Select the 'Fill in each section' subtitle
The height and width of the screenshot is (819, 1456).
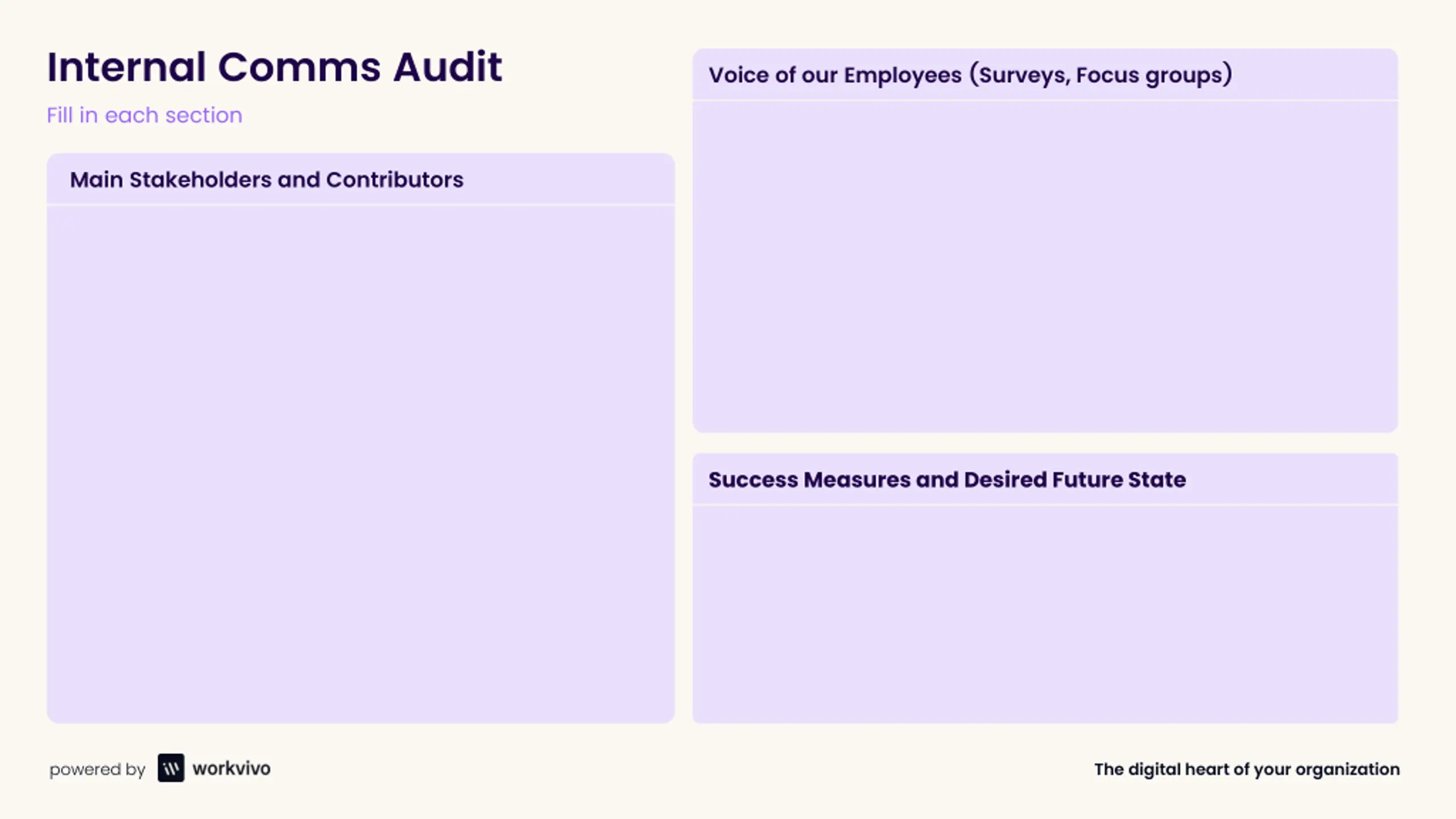[x=144, y=115]
